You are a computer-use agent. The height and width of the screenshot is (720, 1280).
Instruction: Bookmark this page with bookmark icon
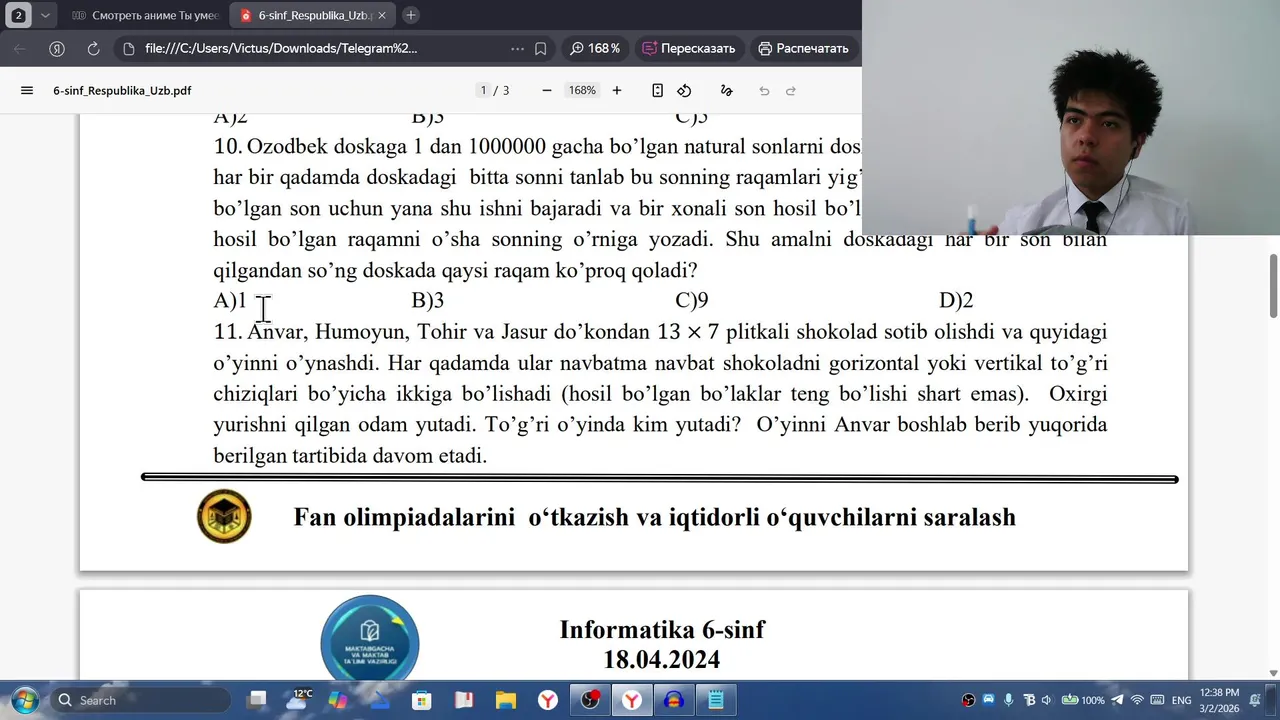[541, 48]
